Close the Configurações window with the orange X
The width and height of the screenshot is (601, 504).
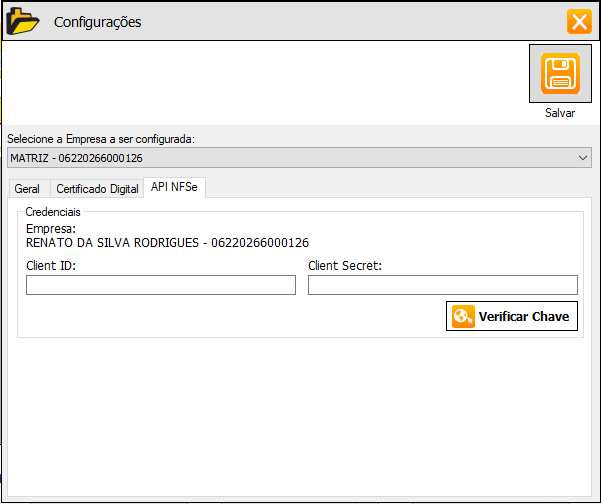[579, 22]
